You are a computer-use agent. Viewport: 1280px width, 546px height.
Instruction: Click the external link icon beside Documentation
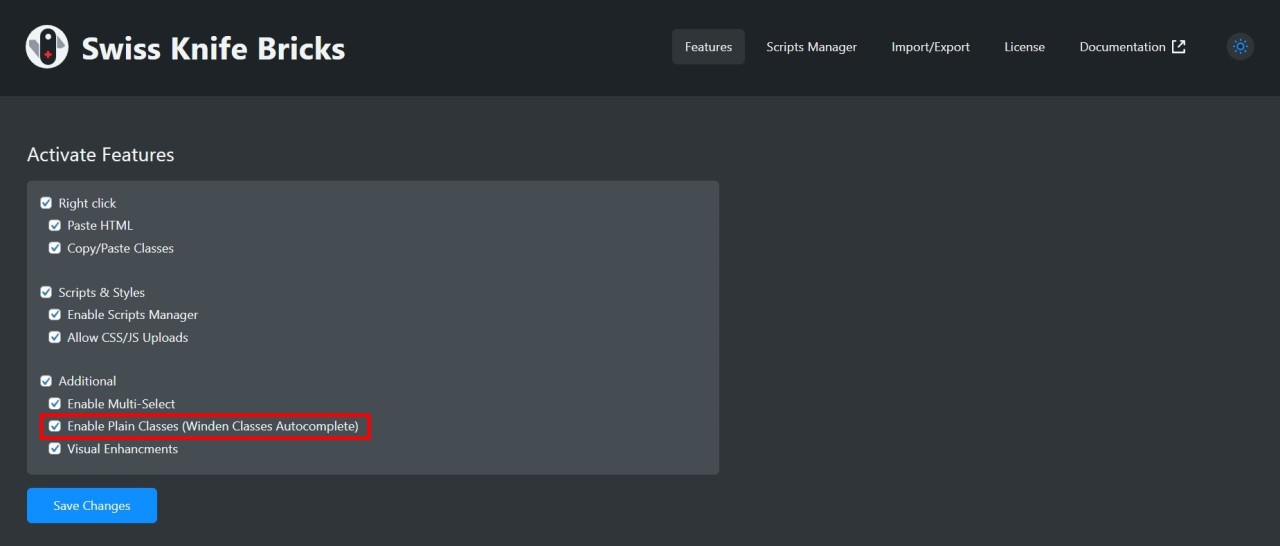pyautogui.click(x=1179, y=47)
